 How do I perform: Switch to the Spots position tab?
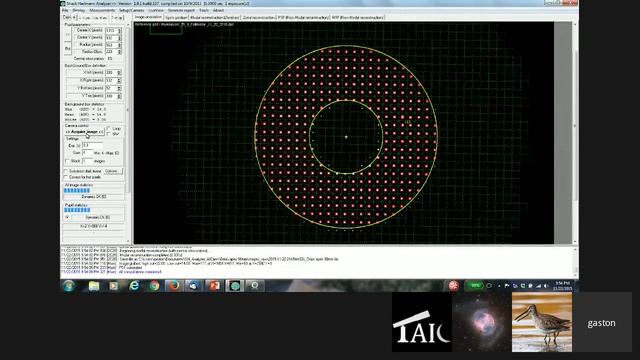coord(176,18)
